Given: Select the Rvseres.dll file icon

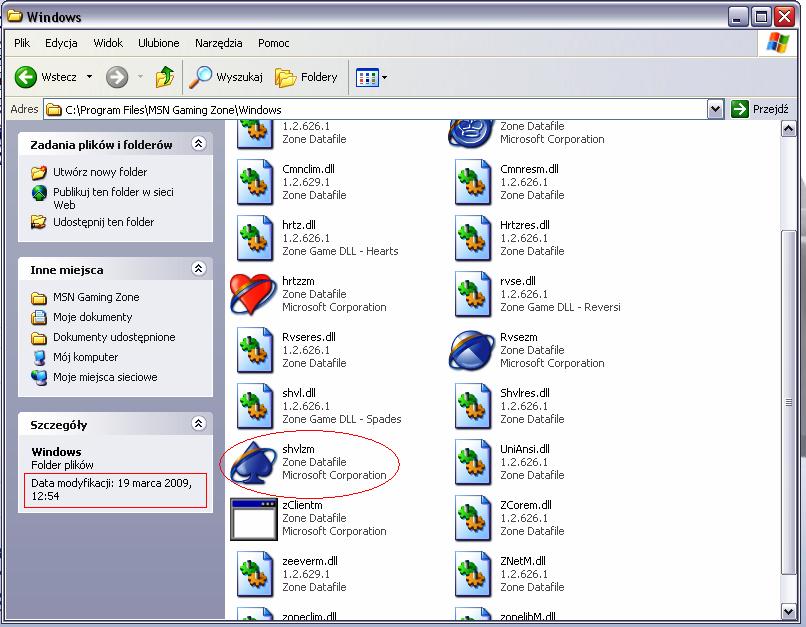Looking at the screenshot, I should (254, 350).
